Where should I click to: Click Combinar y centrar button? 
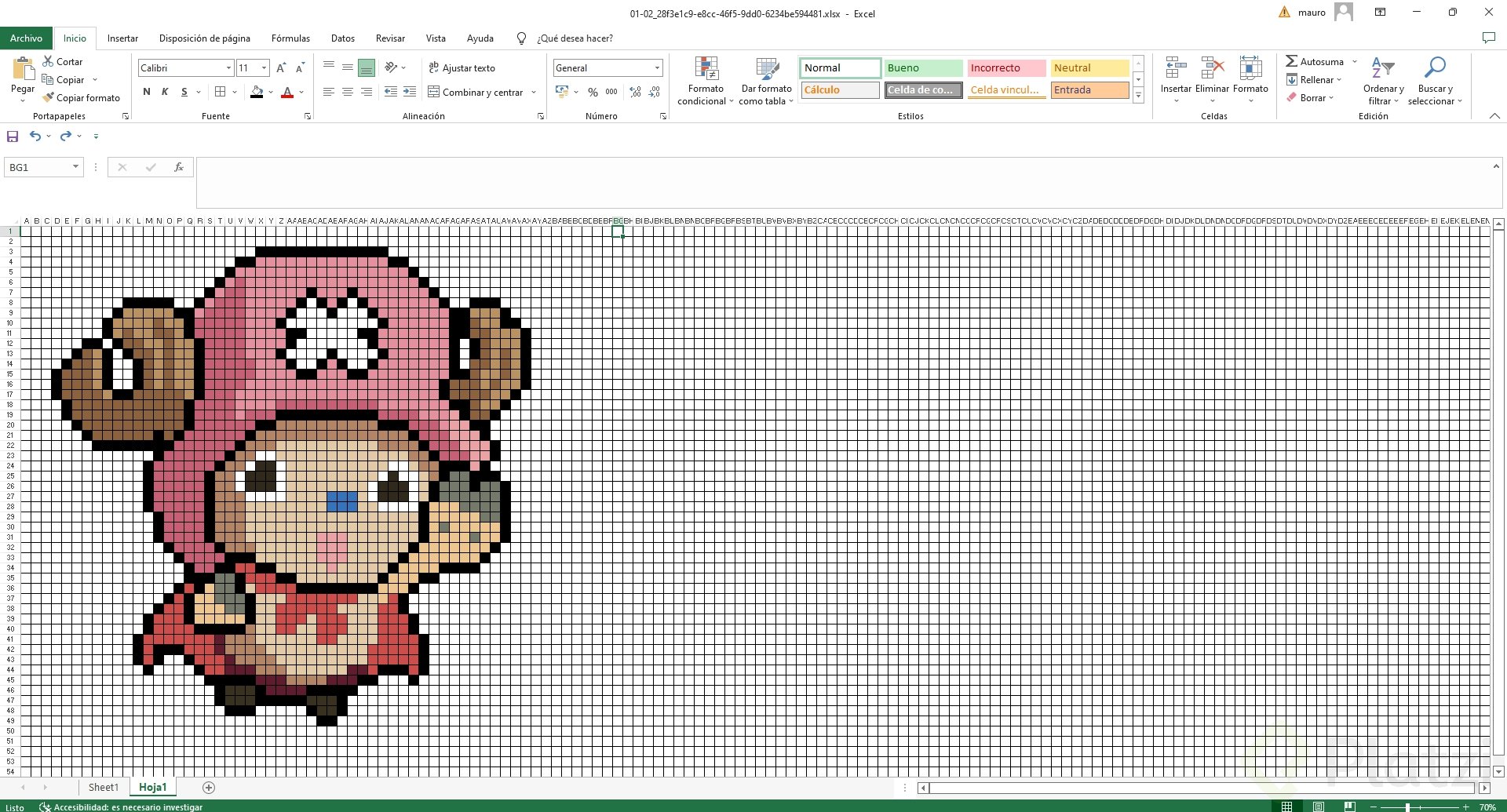point(476,92)
